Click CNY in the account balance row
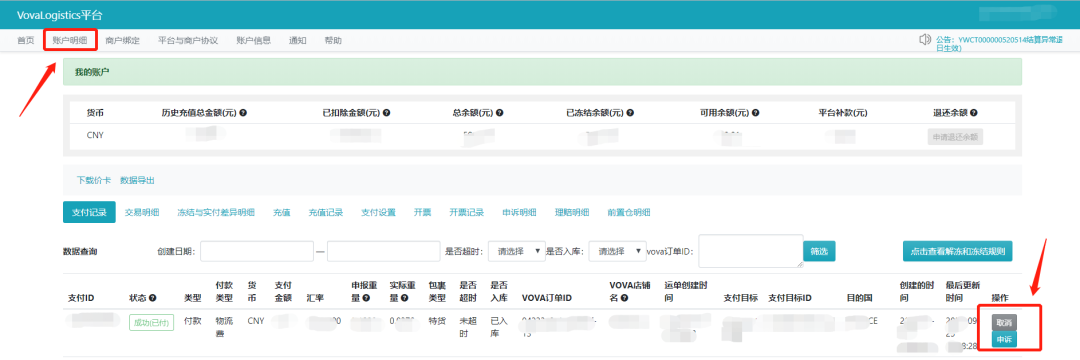This screenshot has height=360, width=1080. tap(95, 135)
